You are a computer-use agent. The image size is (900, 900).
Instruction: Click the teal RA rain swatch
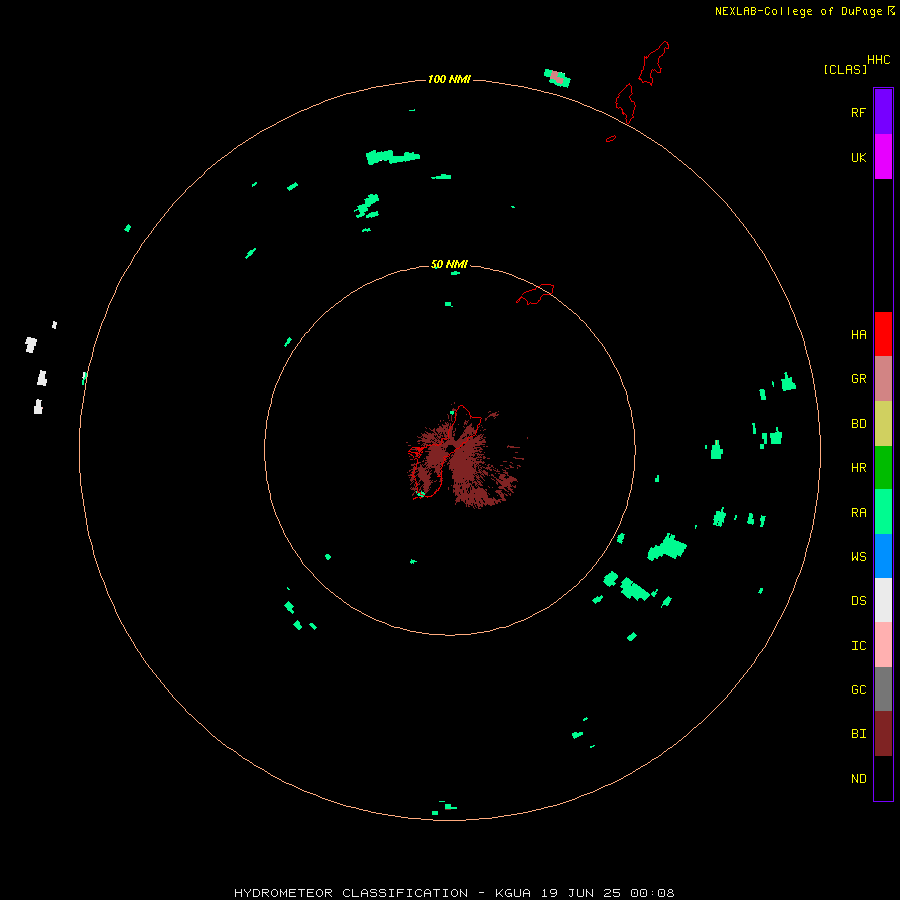click(883, 512)
